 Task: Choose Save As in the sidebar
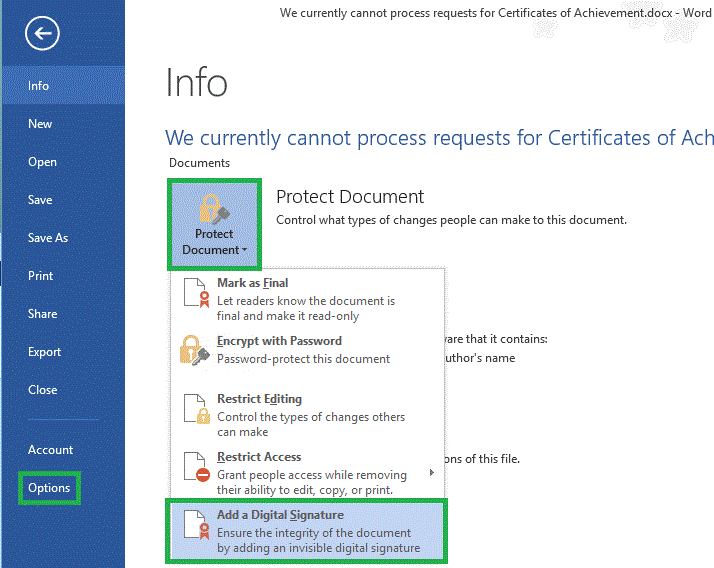pyautogui.click(x=48, y=238)
